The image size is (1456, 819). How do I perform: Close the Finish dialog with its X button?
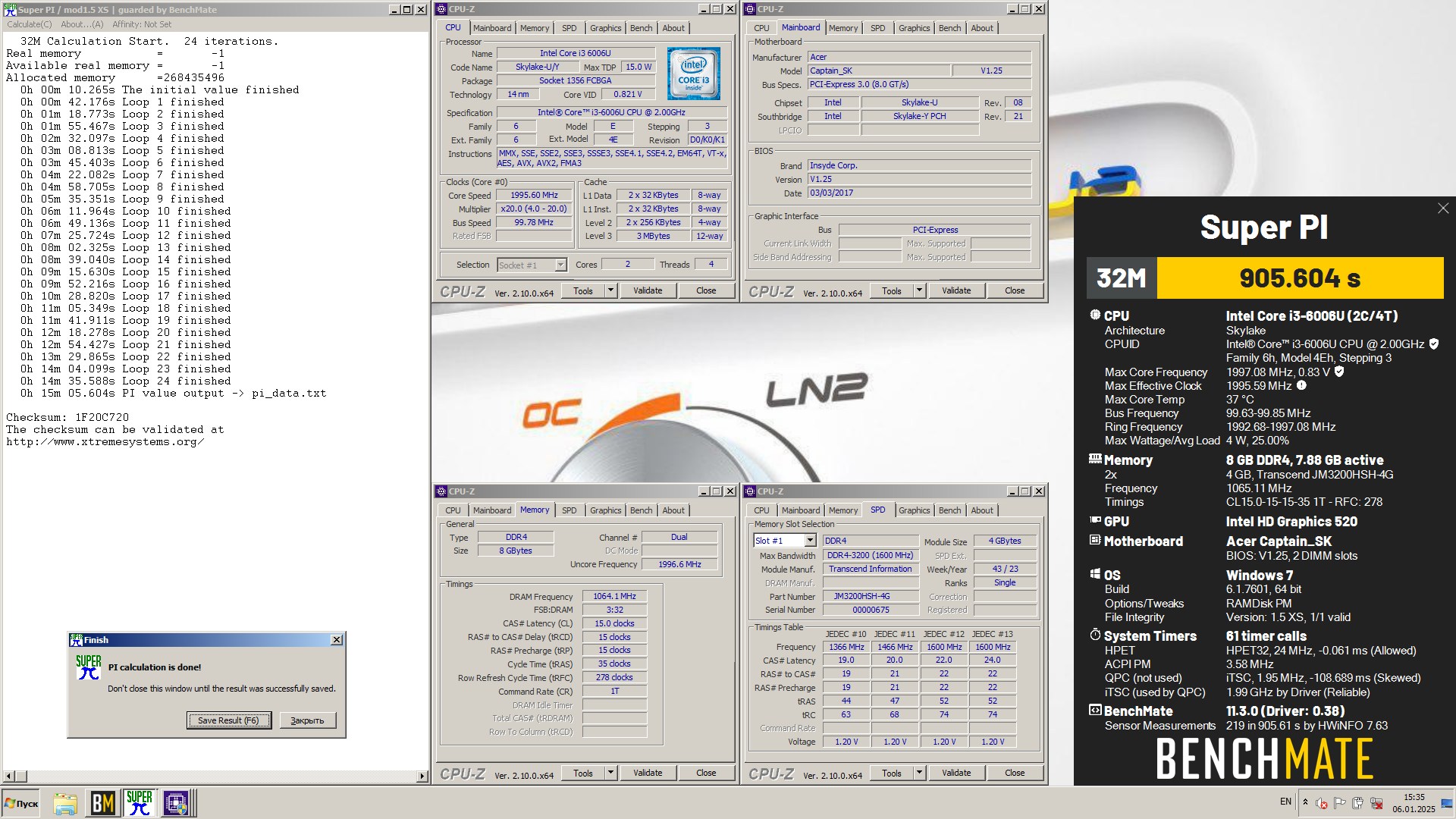coord(336,640)
